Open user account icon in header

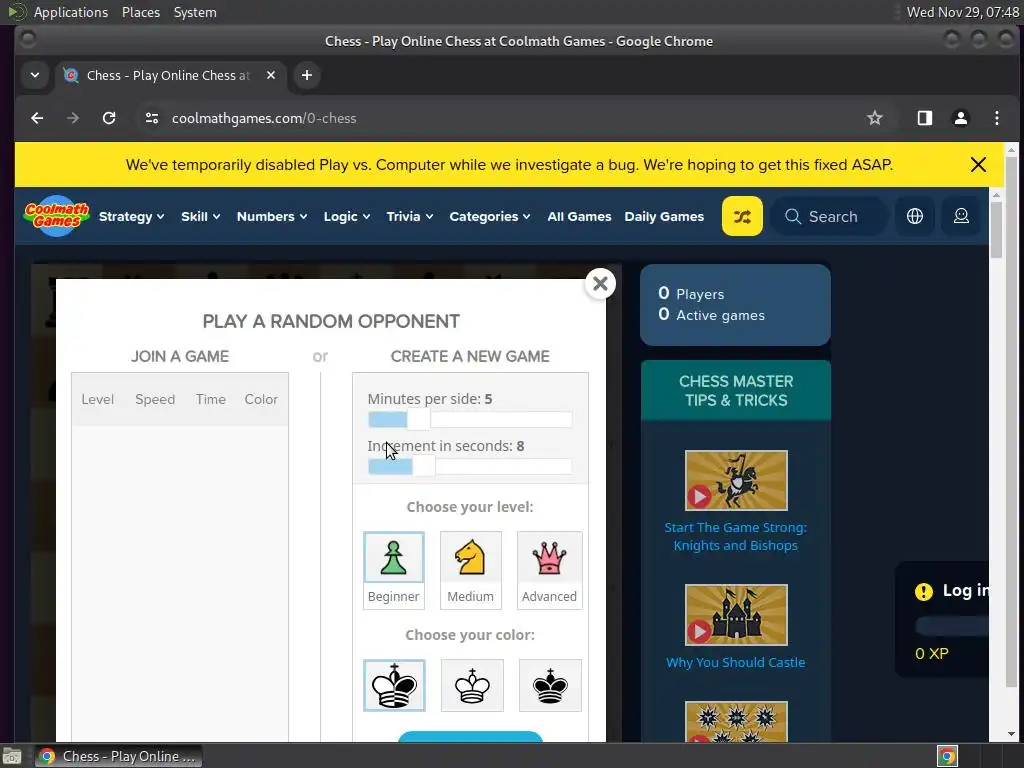click(961, 216)
